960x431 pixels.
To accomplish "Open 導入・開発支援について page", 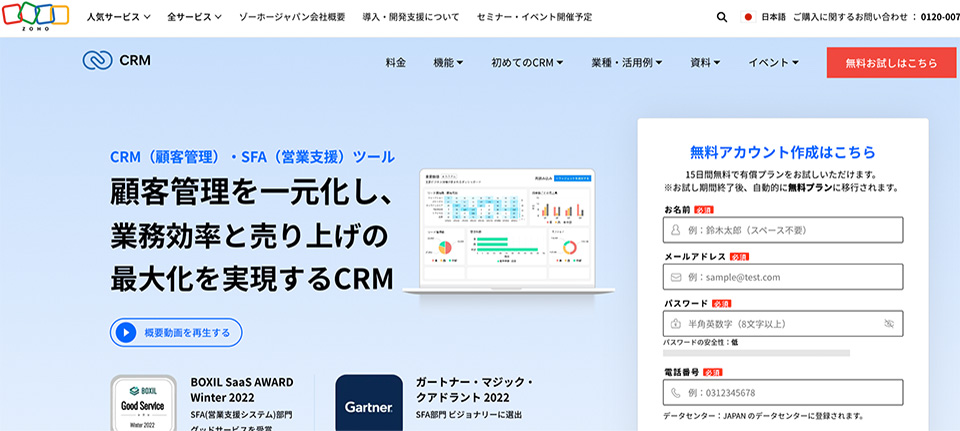I will (411, 17).
